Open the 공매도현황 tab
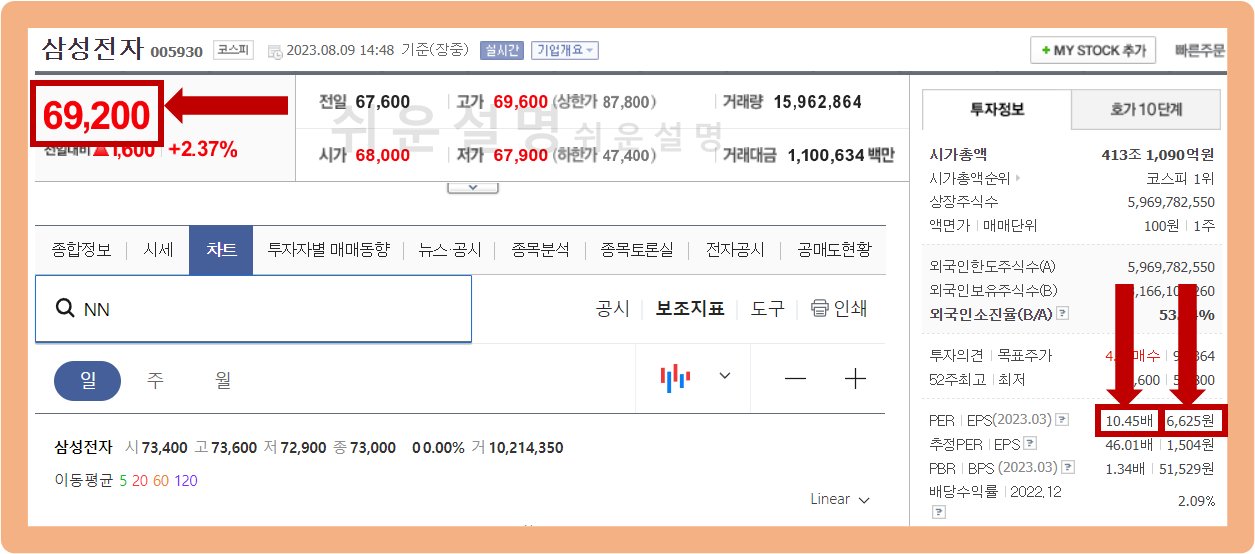The width and height of the screenshot is (1255, 554). (x=834, y=250)
